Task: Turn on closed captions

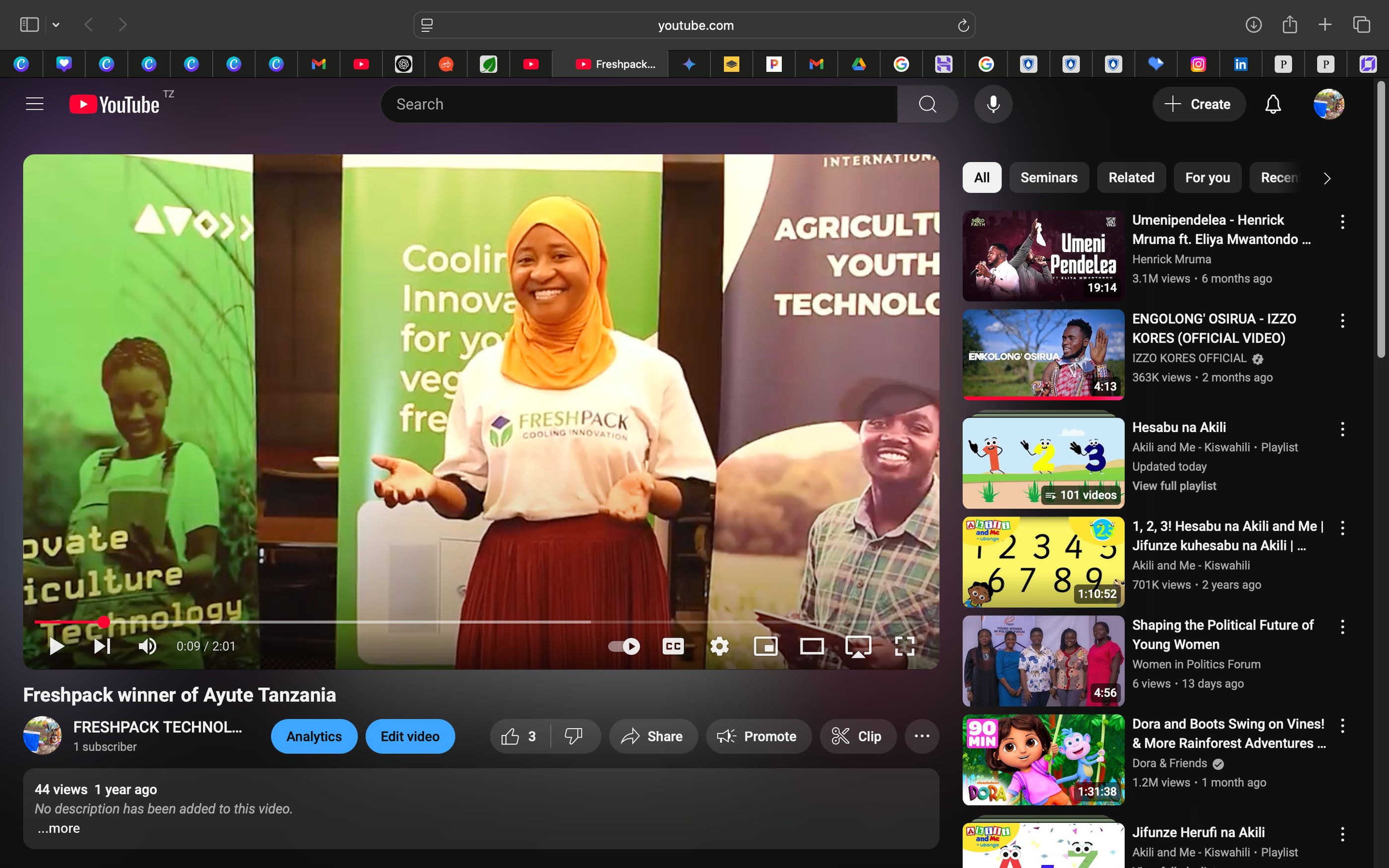Action: tap(673, 646)
